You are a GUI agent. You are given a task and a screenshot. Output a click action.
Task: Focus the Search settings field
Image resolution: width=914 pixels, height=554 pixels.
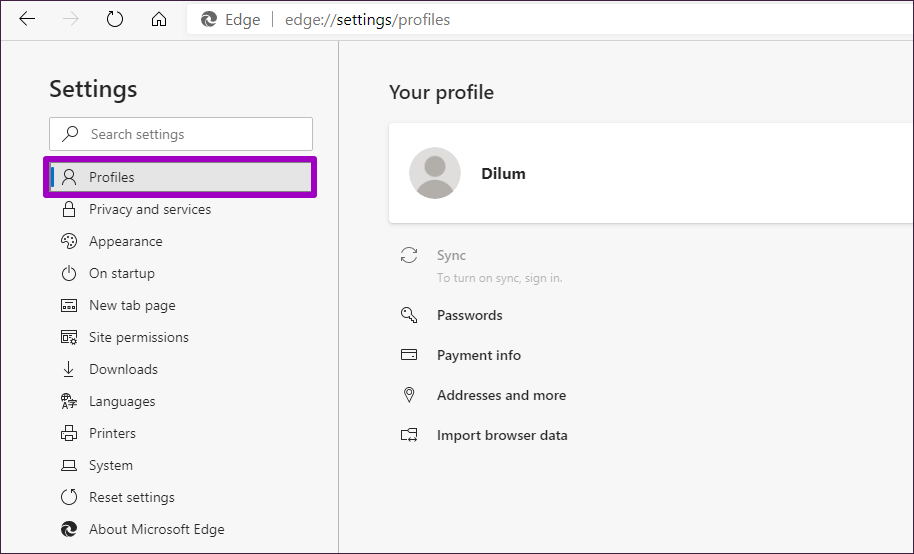(181, 134)
